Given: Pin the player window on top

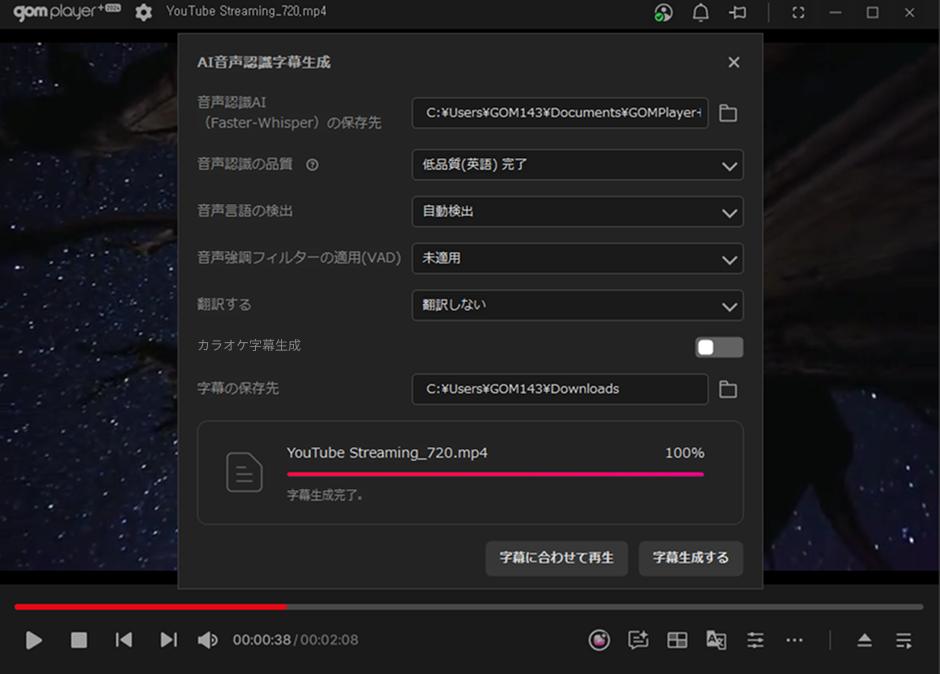Looking at the screenshot, I should [738, 13].
